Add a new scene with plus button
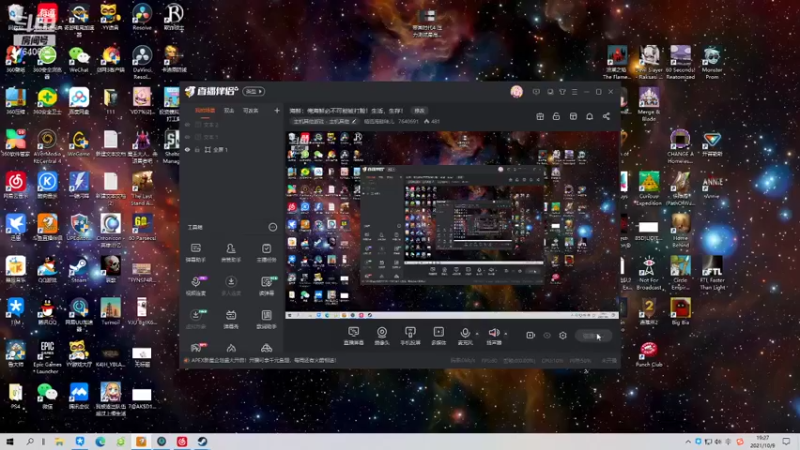 point(277,110)
